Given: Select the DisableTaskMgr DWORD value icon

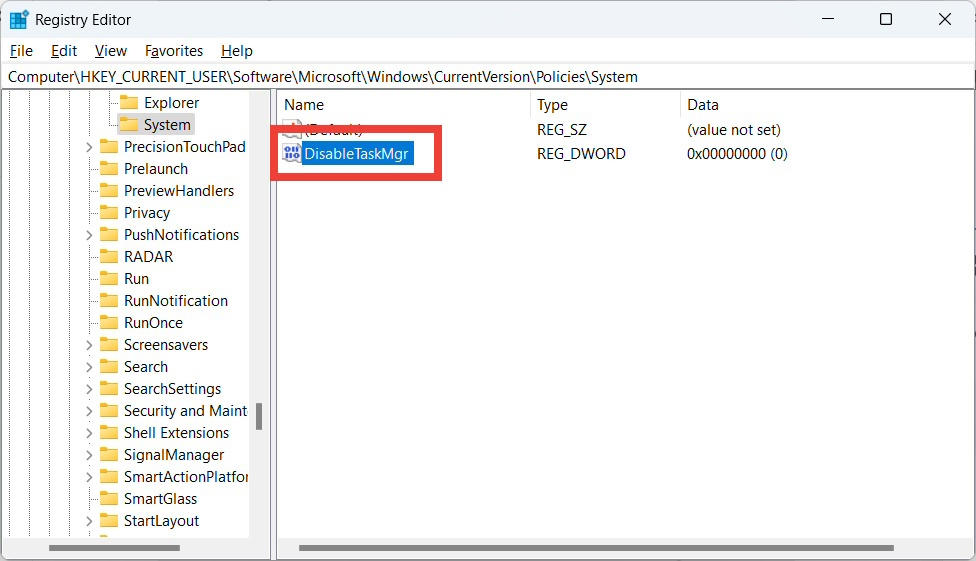Looking at the screenshot, I should tap(291, 153).
